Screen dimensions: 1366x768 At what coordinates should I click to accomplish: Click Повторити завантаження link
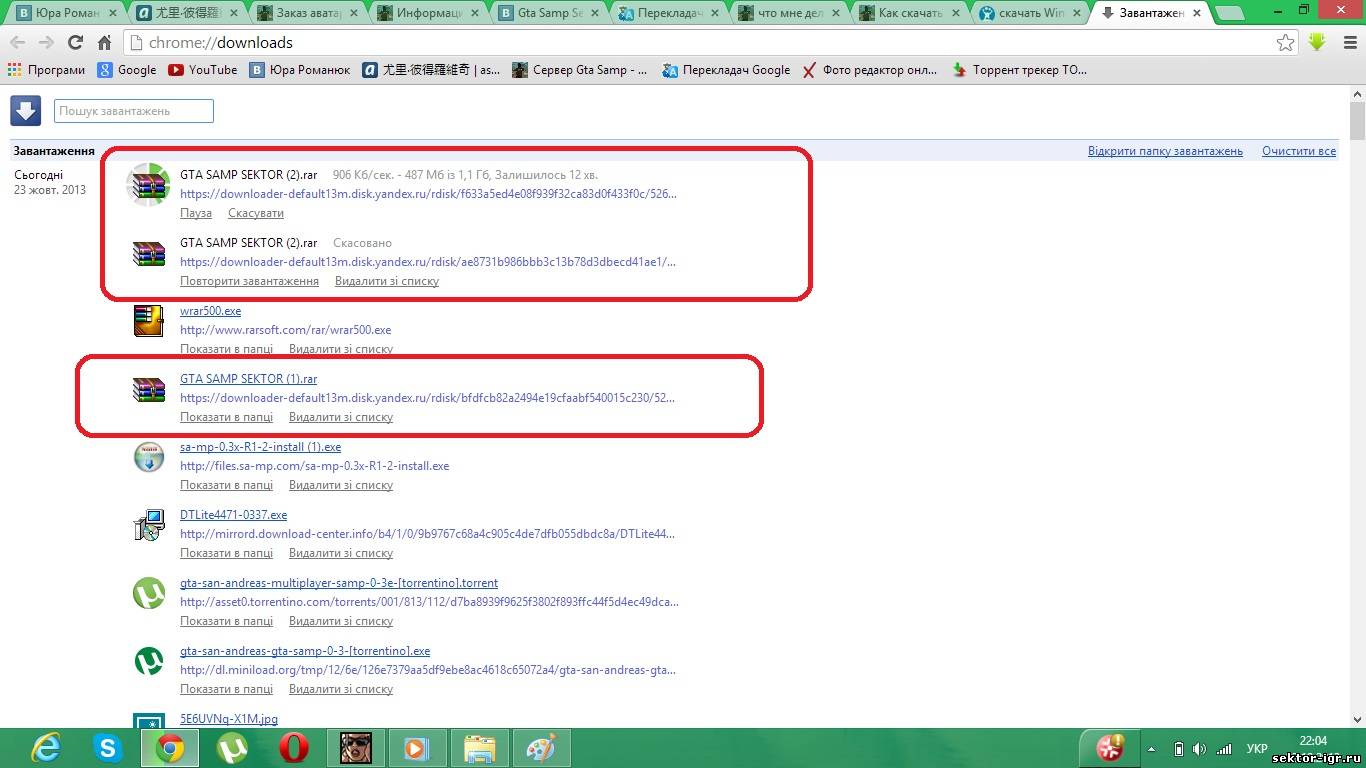249,281
